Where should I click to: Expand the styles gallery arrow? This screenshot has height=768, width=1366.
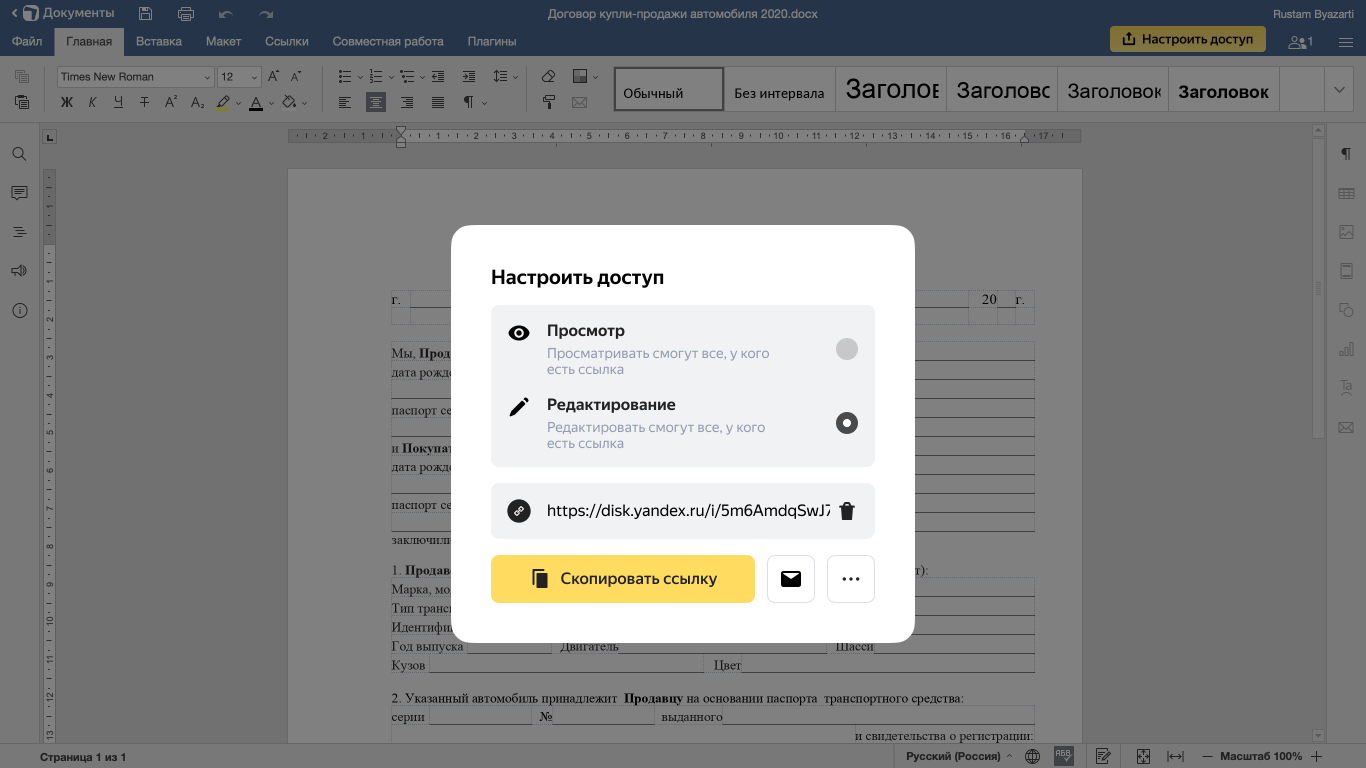pos(1340,90)
